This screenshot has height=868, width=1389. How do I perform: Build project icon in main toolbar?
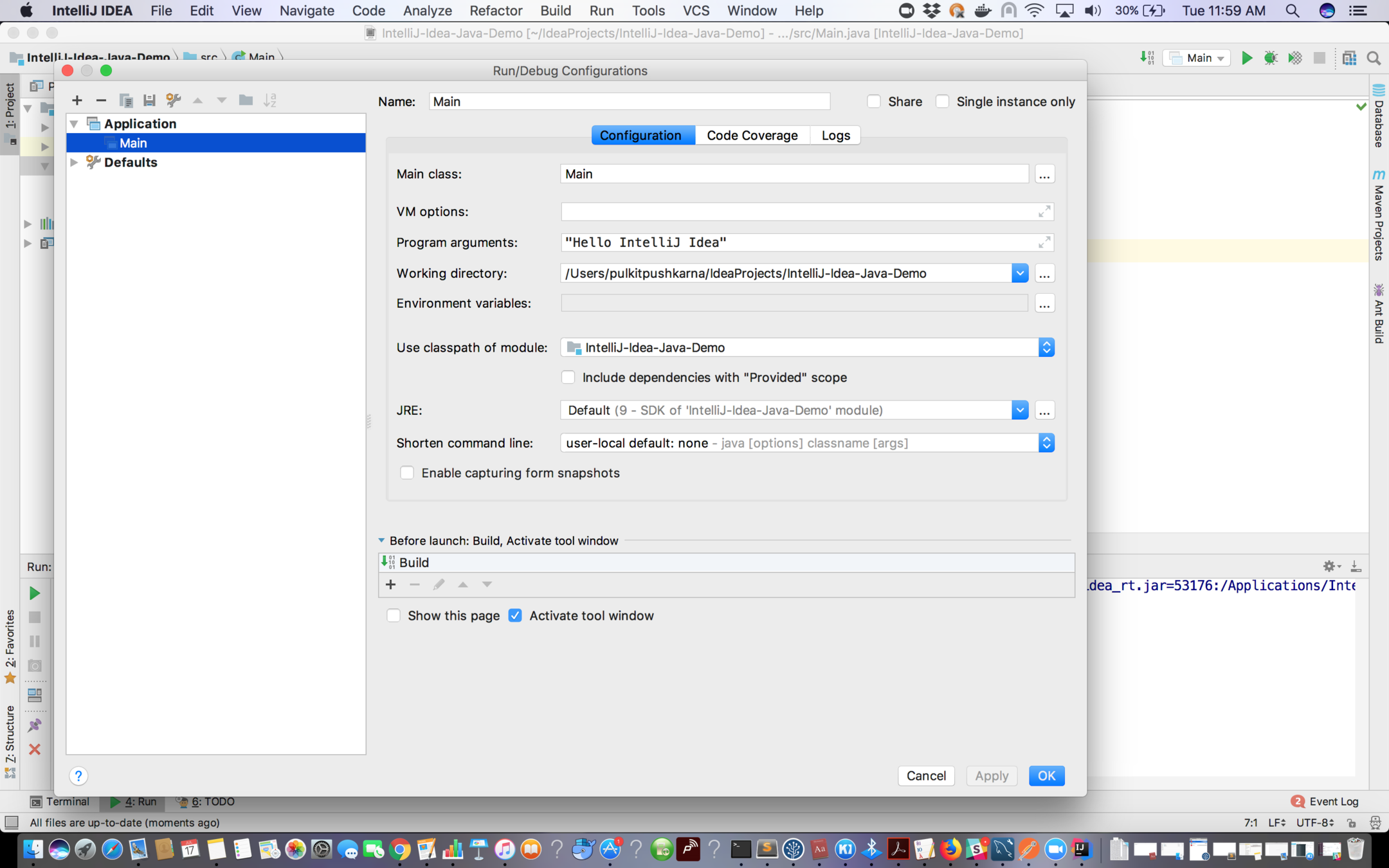1147,58
